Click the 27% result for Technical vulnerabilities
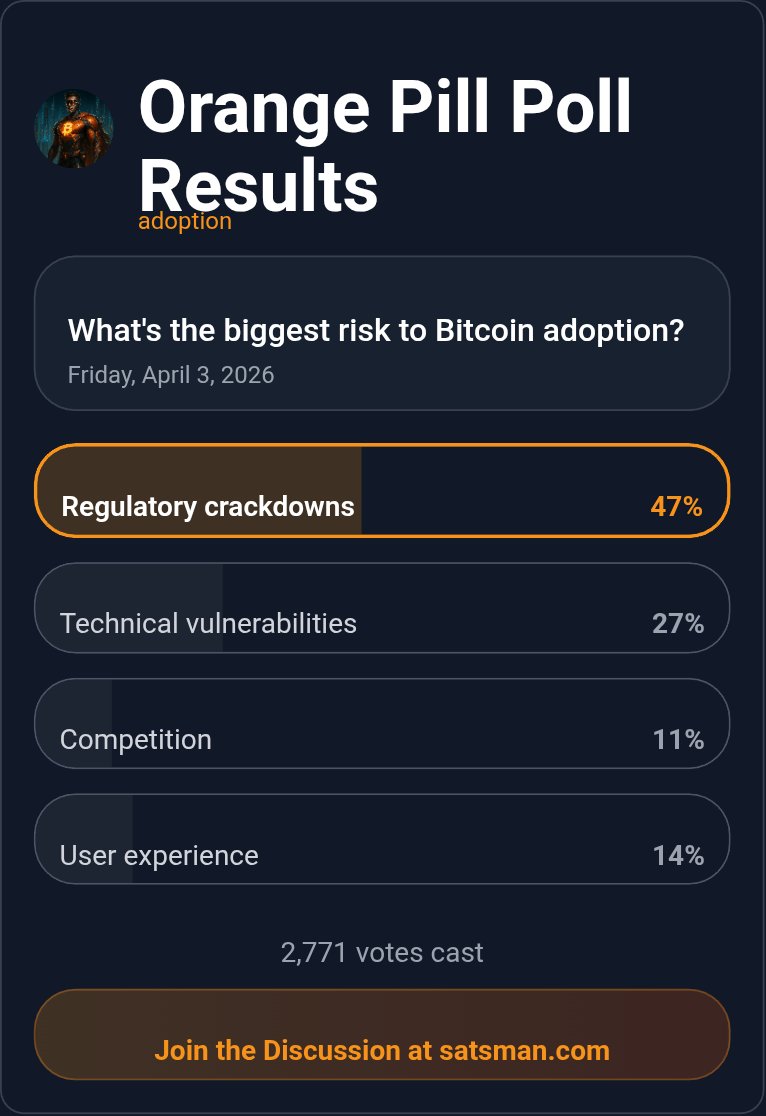Image resolution: width=766 pixels, height=1116 pixels. pos(678,623)
